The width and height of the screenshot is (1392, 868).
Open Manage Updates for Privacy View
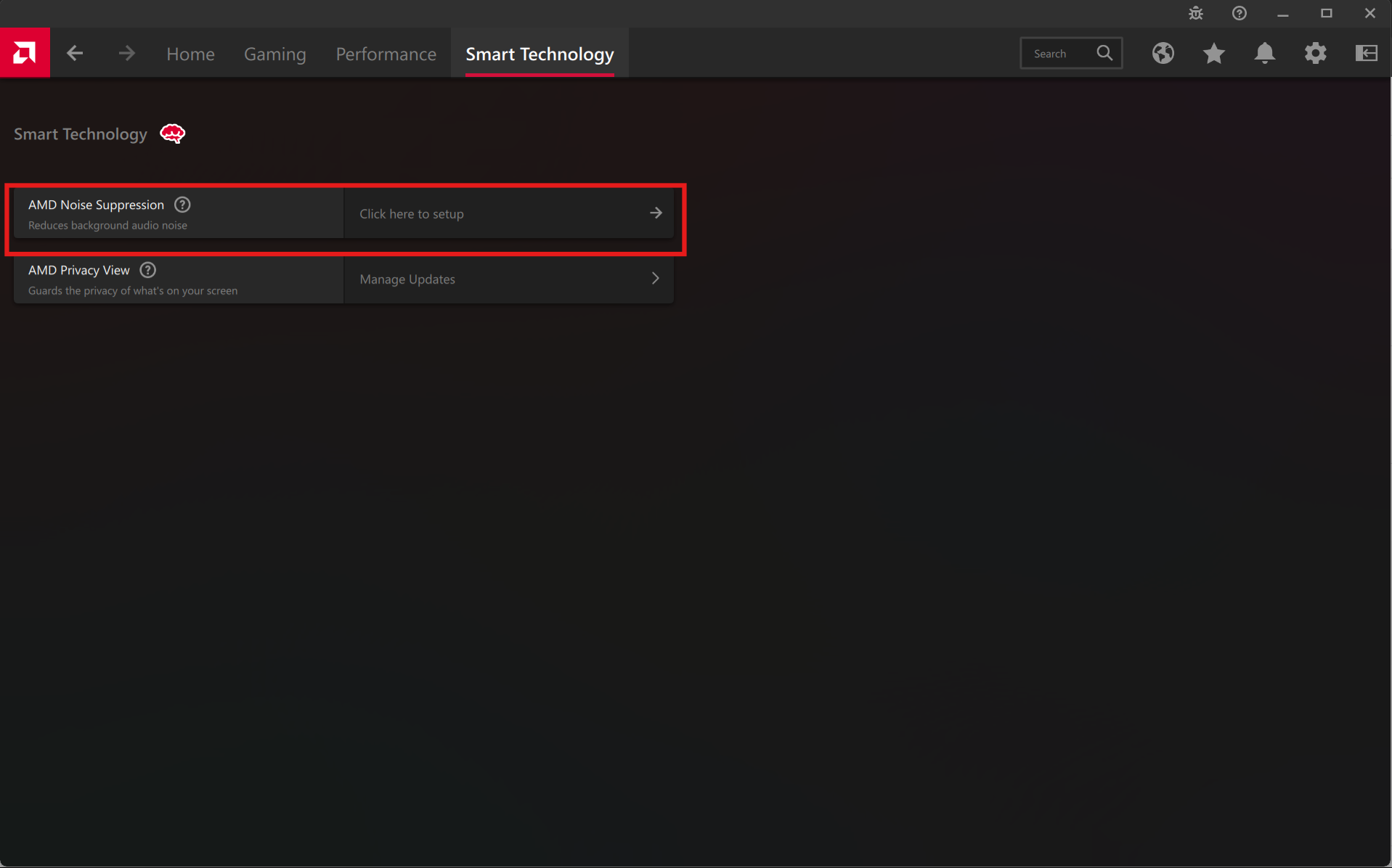coord(508,279)
